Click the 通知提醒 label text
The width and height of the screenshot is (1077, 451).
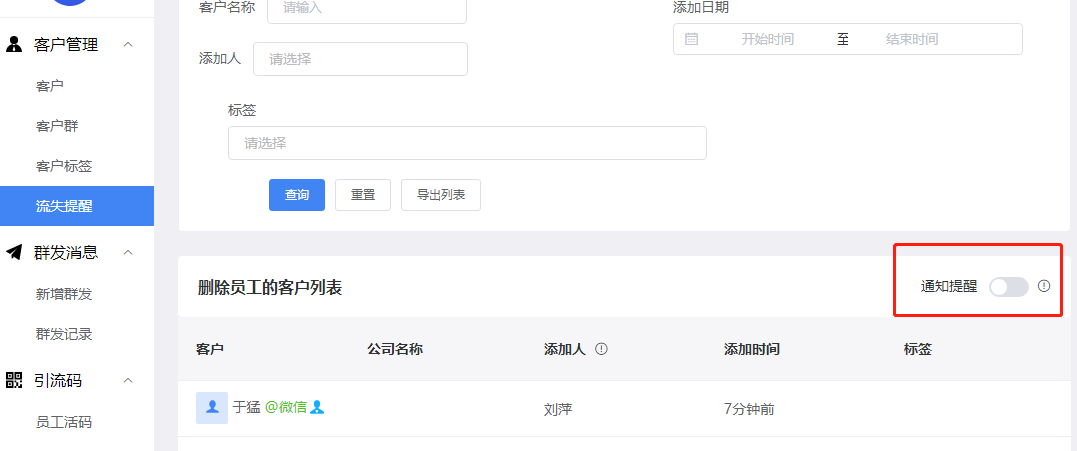[949, 287]
